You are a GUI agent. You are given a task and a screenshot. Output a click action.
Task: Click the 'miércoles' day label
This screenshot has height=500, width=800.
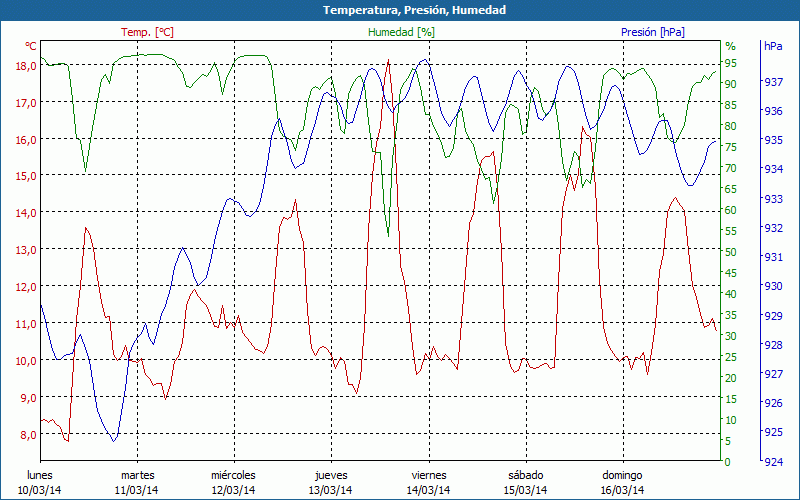tap(234, 475)
